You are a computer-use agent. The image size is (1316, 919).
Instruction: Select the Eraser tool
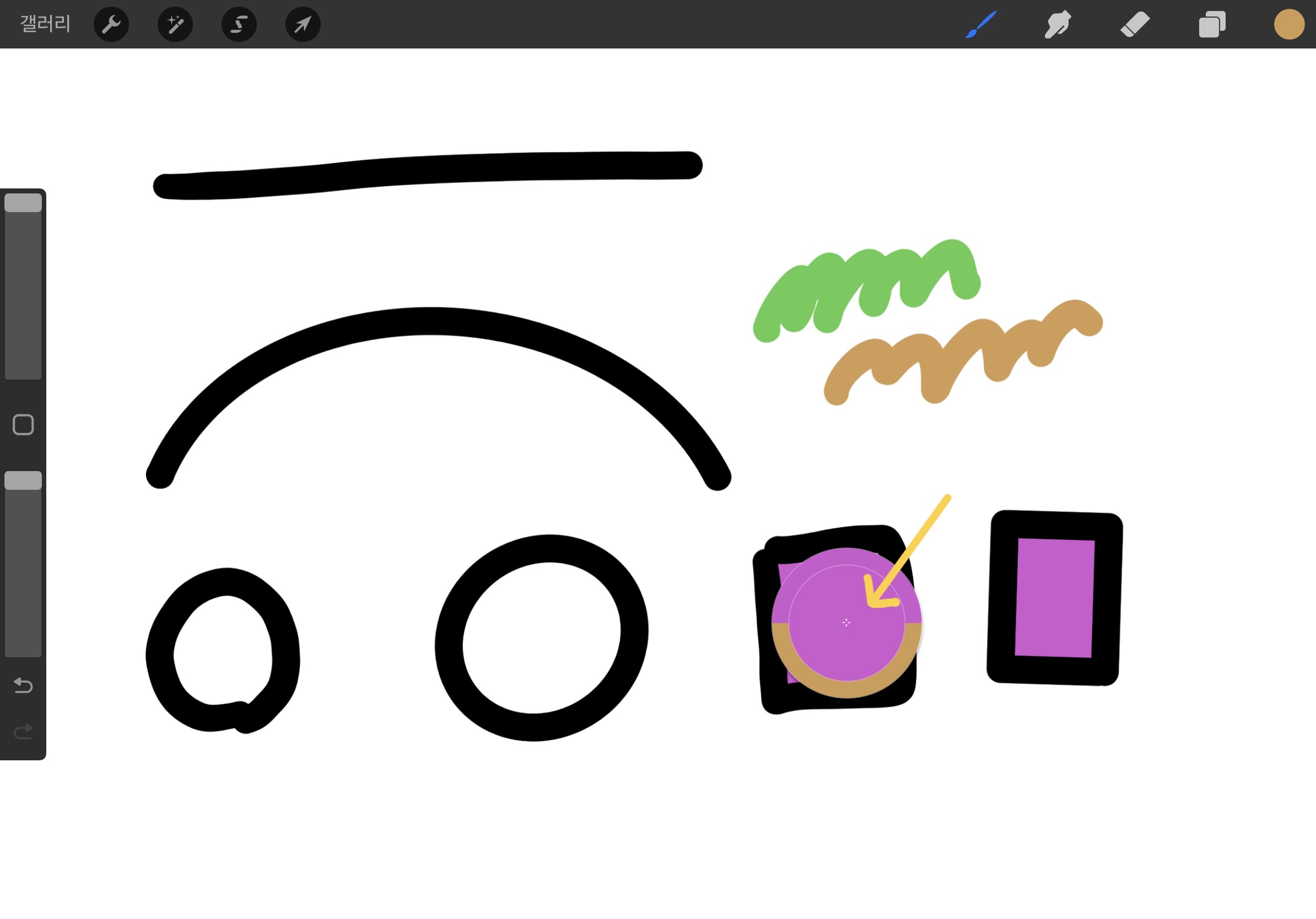(1135, 25)
